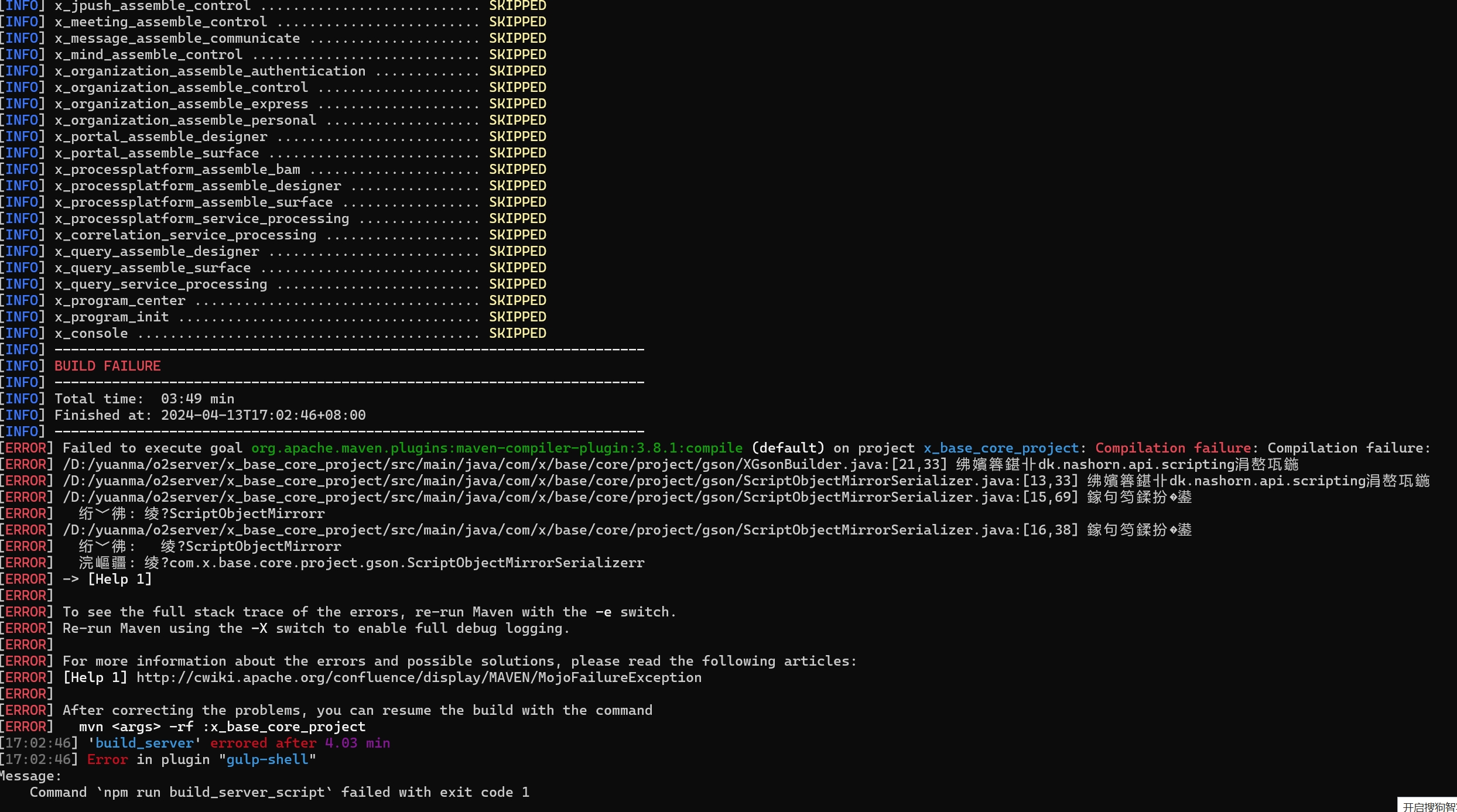Click the '-> [Help 1]' error line
Viewport: 1457px width, 812px height.
[x=107, y=579]
